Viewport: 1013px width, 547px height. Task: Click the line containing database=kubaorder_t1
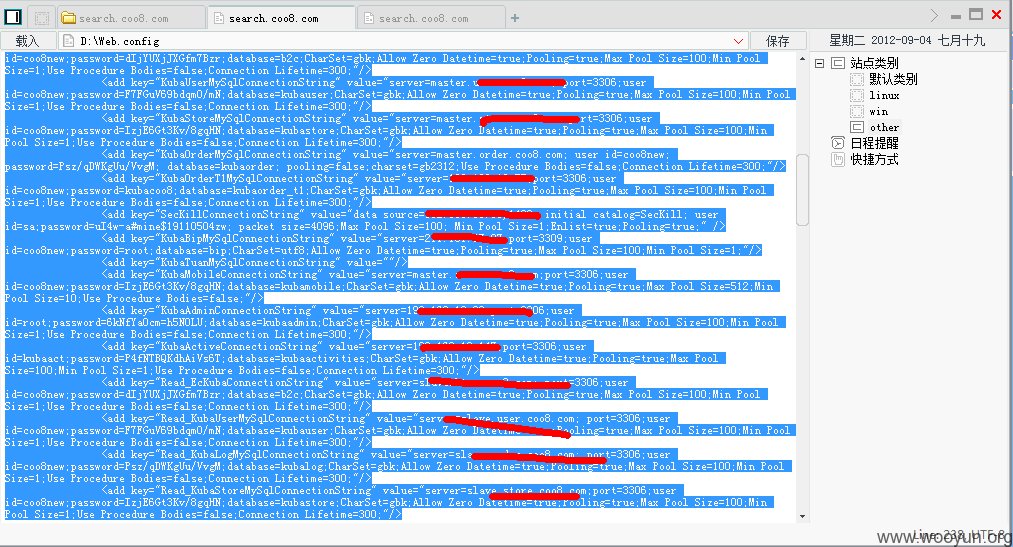click(x=389, y=191)
